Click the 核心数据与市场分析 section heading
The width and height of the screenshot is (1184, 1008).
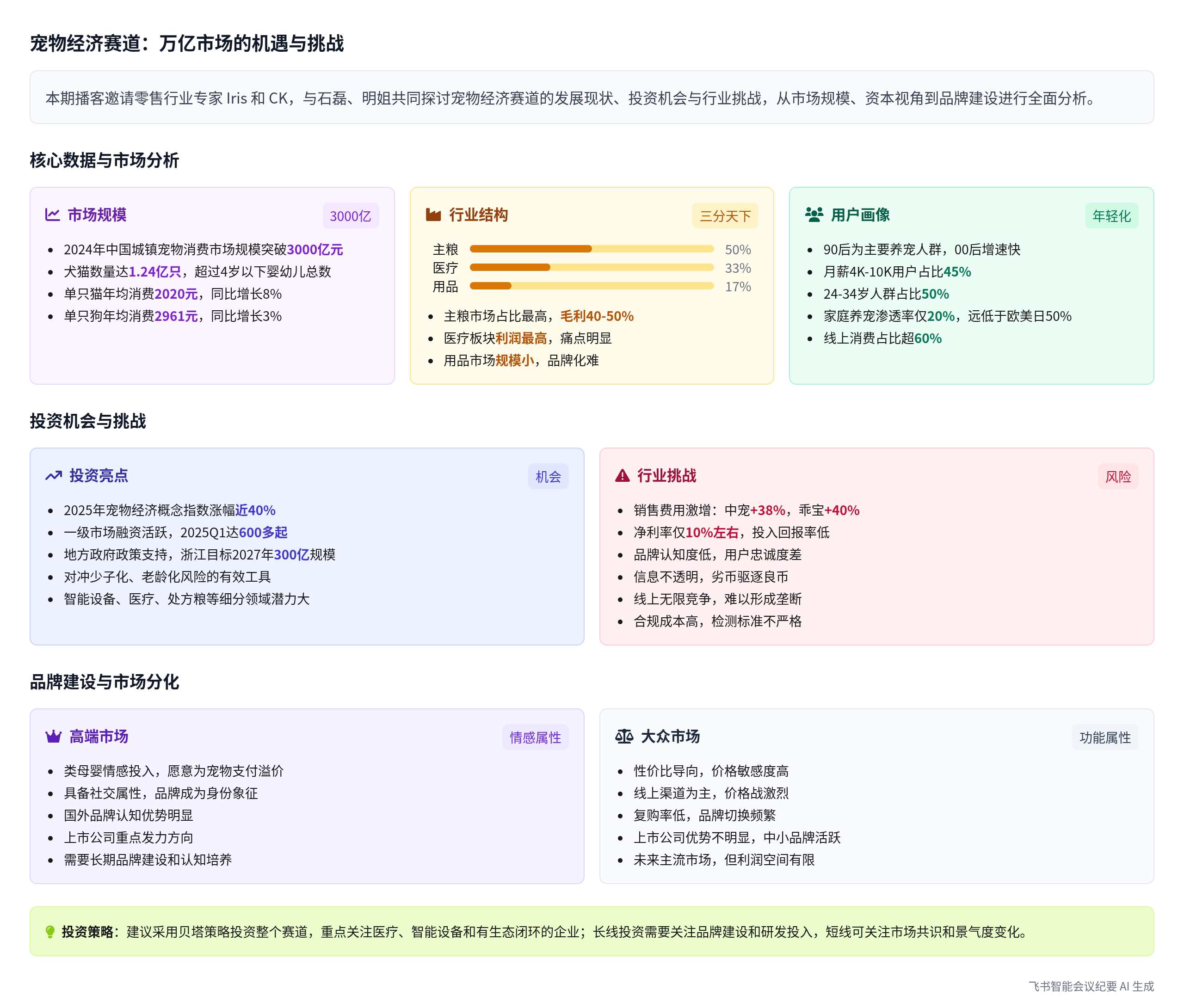104,160
